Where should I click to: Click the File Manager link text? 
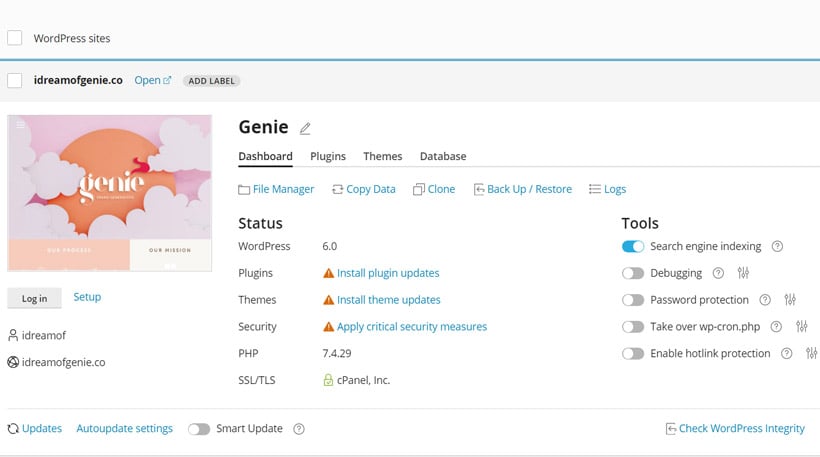(283, 189)
